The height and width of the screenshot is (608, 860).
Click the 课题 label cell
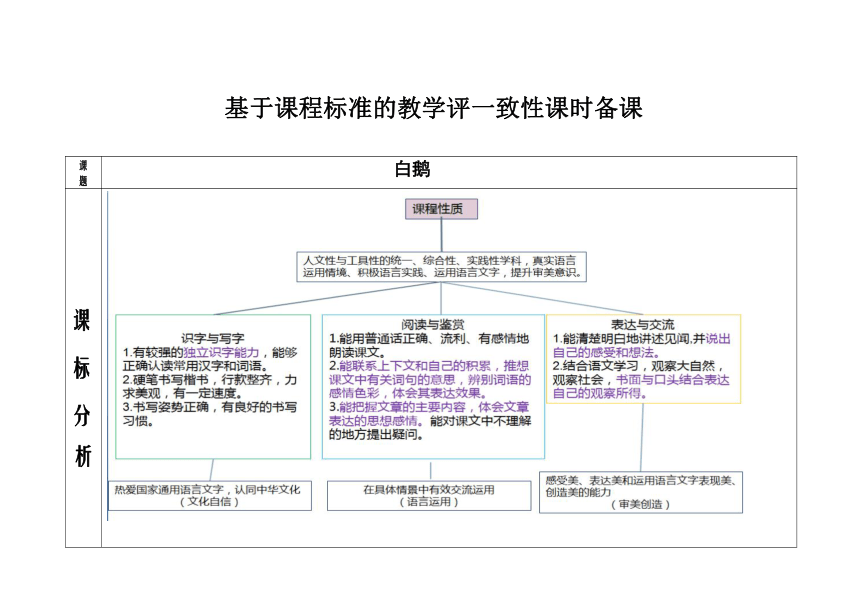(x=83, y=173)
